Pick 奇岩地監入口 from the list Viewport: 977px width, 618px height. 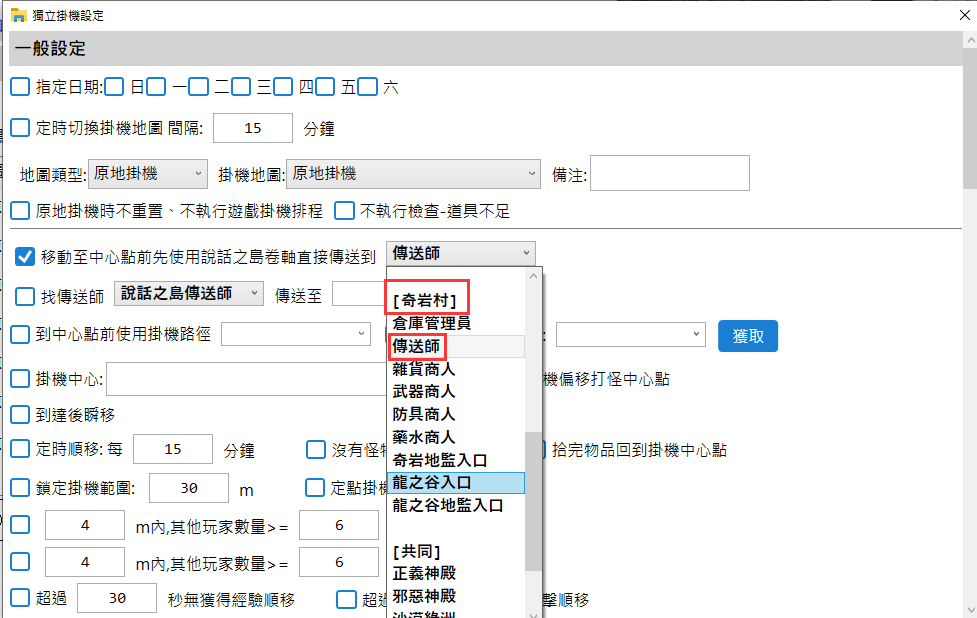click(439, 460)
